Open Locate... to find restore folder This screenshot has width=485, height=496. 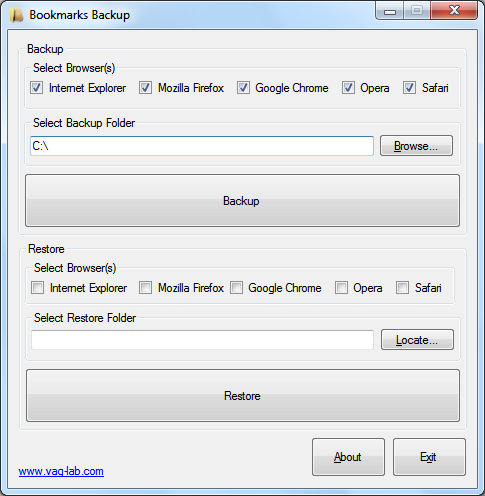point(417,340)
